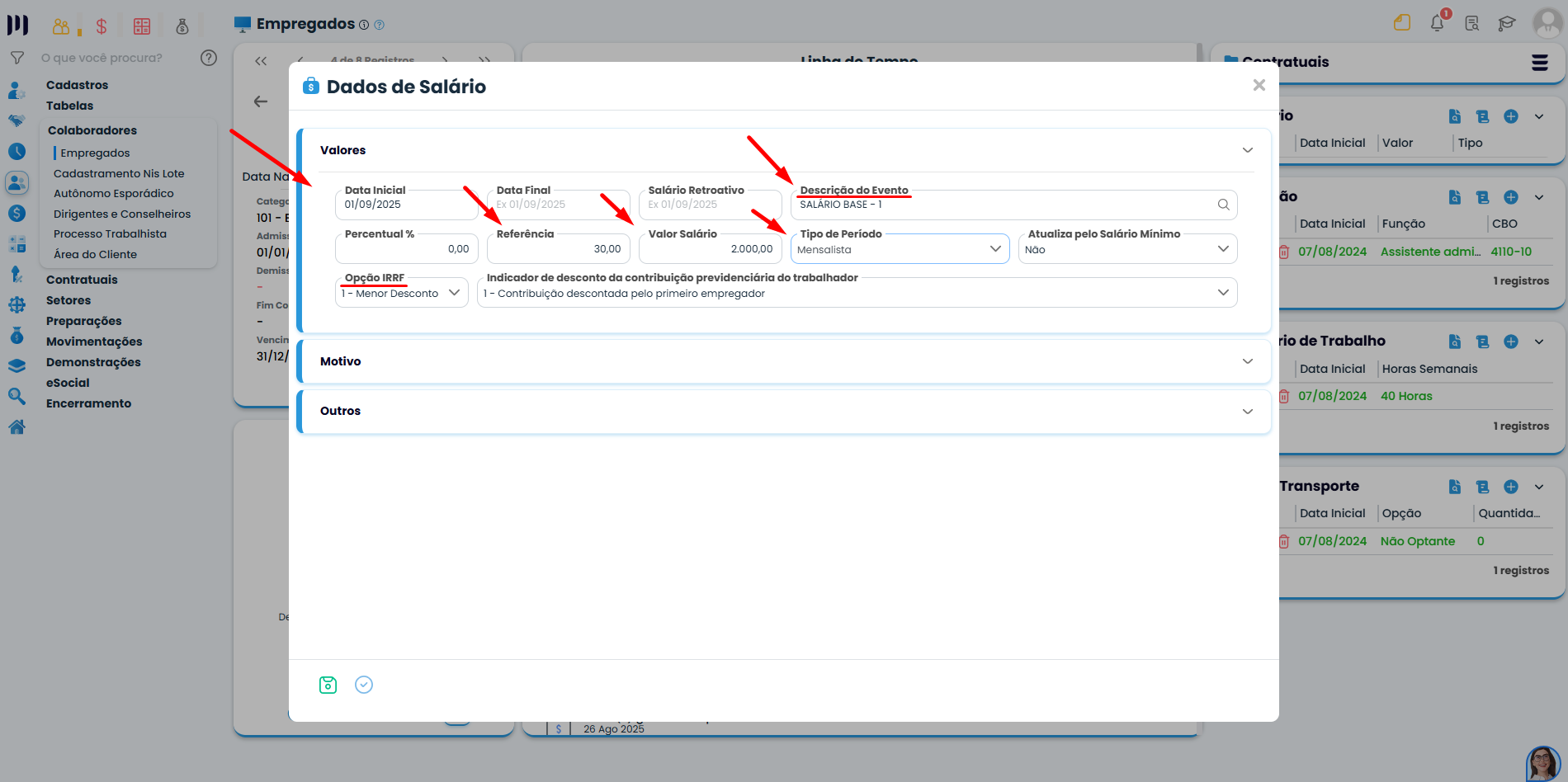Viewport: 1568px width, 782px height.
Task: Open the Opção IRRF dropdown
Action: point(402,293)
